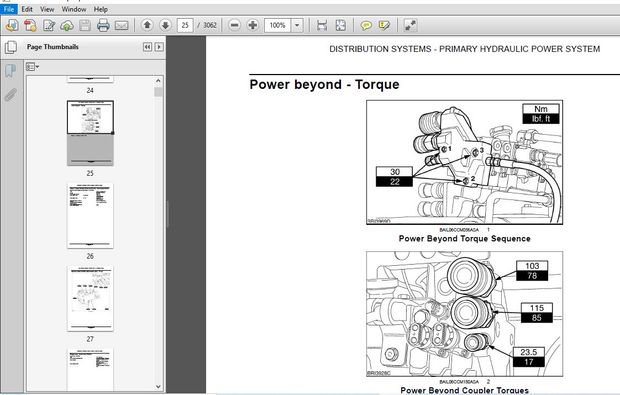Zoom in with the plus button
The width and height of the screenshot is (620, 395).
[x=253, y=25]
